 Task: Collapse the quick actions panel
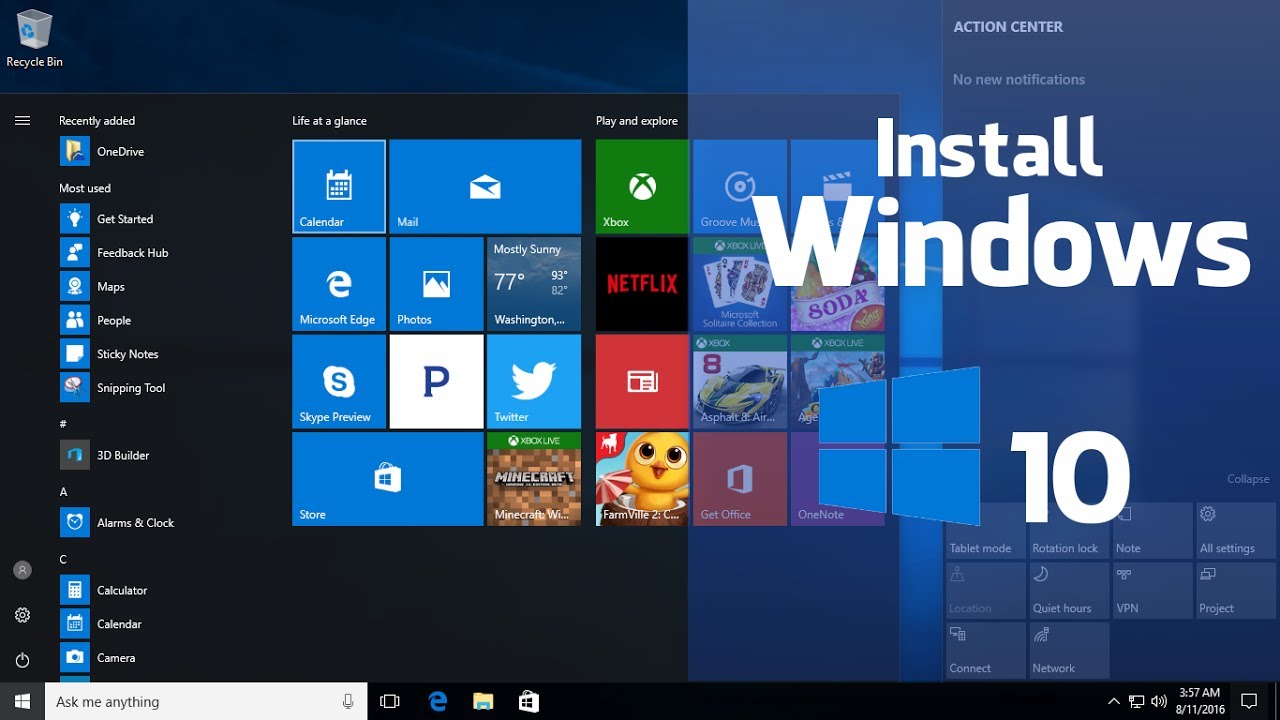coord(1248,479)
